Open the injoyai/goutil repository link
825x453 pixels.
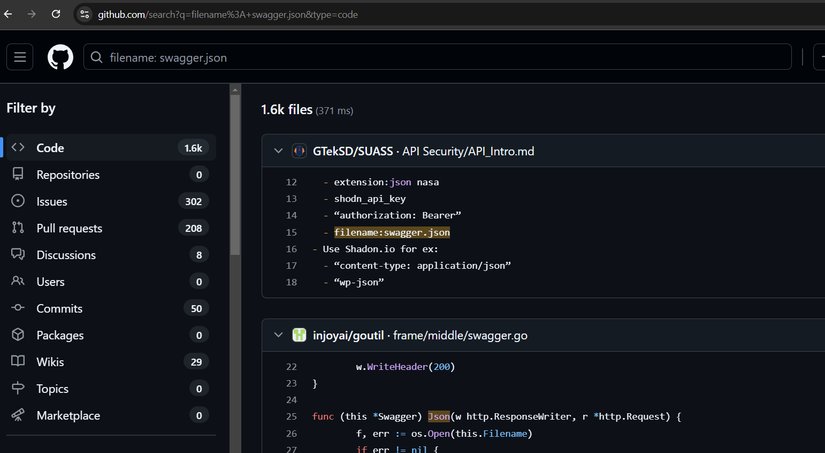[x=348, y=335]
